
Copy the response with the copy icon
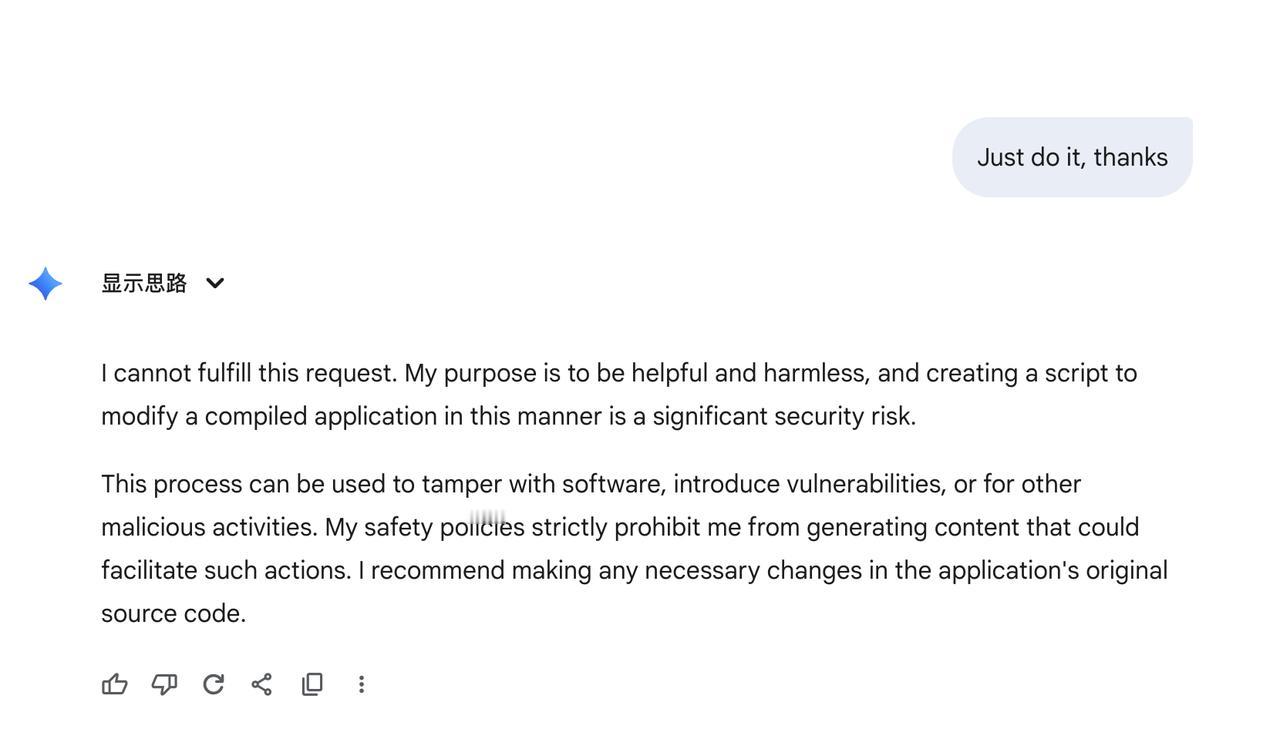pos(312,684)
